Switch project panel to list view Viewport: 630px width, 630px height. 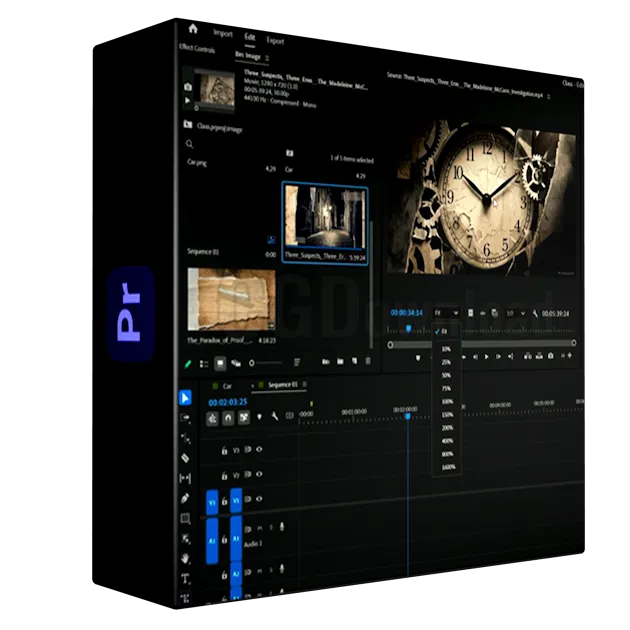coord(204,364)
